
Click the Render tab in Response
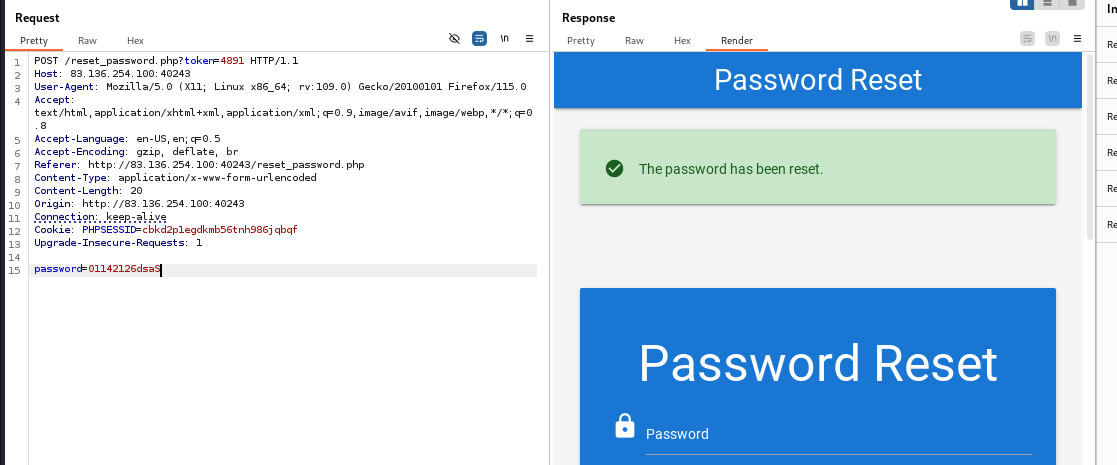[x=738, y=41]
